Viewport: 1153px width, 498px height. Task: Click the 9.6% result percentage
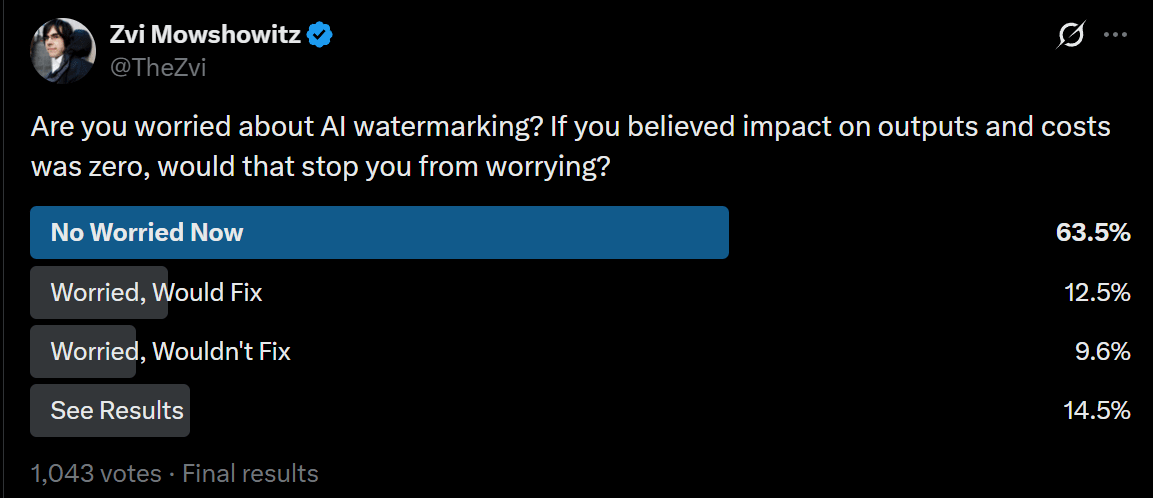click(x=1102, y=352)
